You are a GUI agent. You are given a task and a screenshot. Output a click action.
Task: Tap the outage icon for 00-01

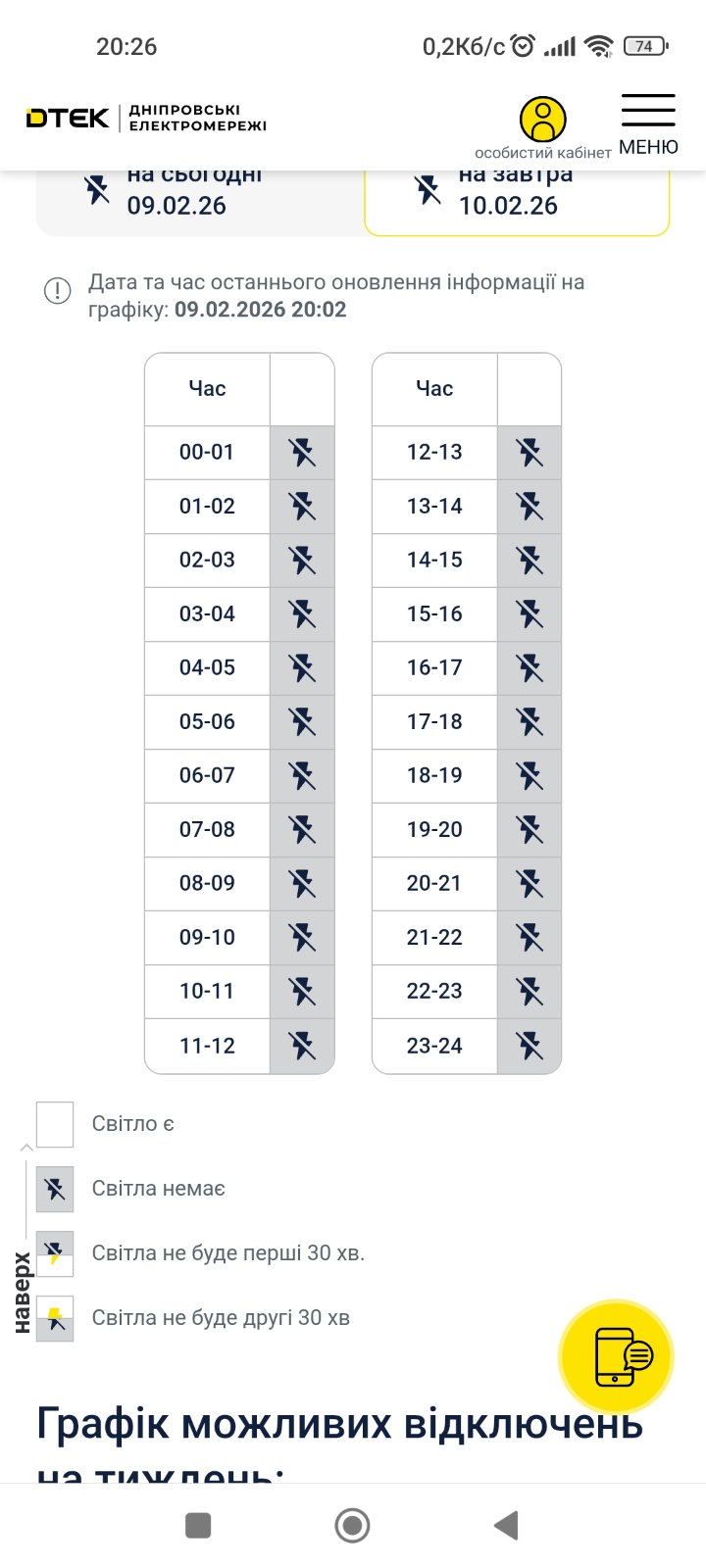click(x=302, y=453)
